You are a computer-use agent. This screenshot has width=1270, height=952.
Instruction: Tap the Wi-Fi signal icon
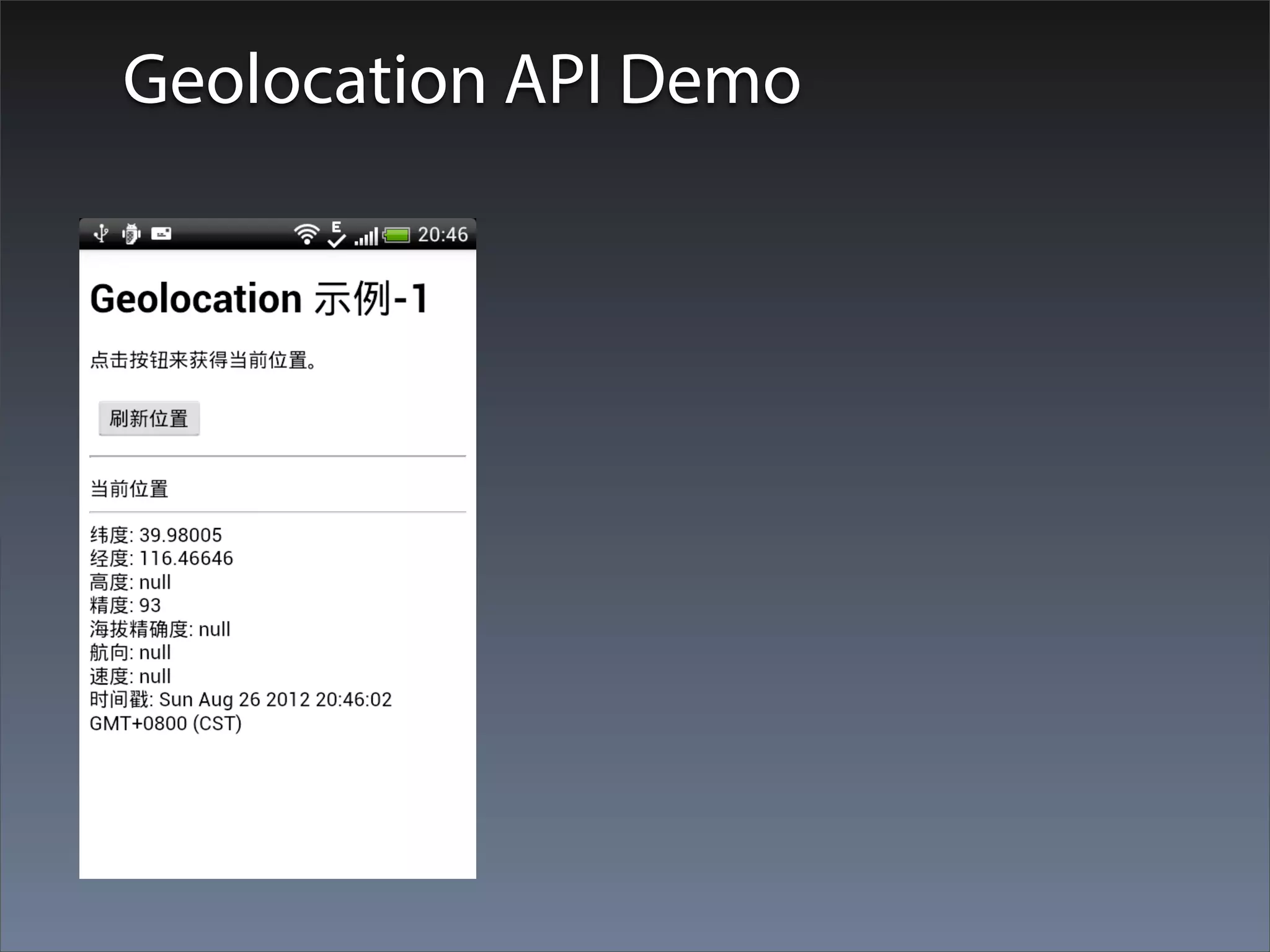306,234
